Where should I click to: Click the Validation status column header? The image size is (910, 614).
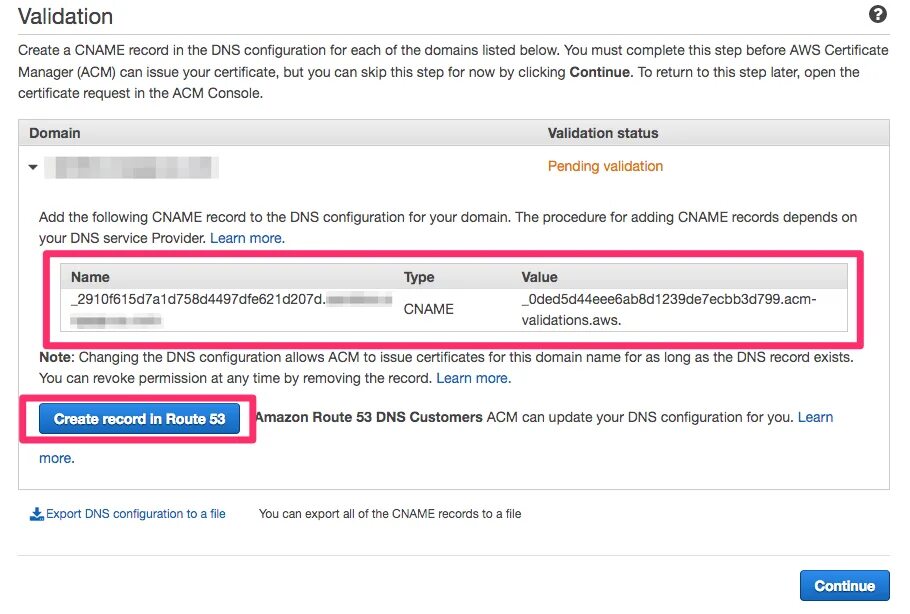point(603,133)
